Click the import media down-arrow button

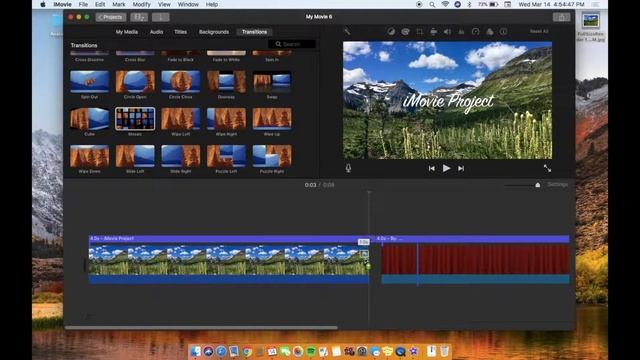(x=160, y=17)
